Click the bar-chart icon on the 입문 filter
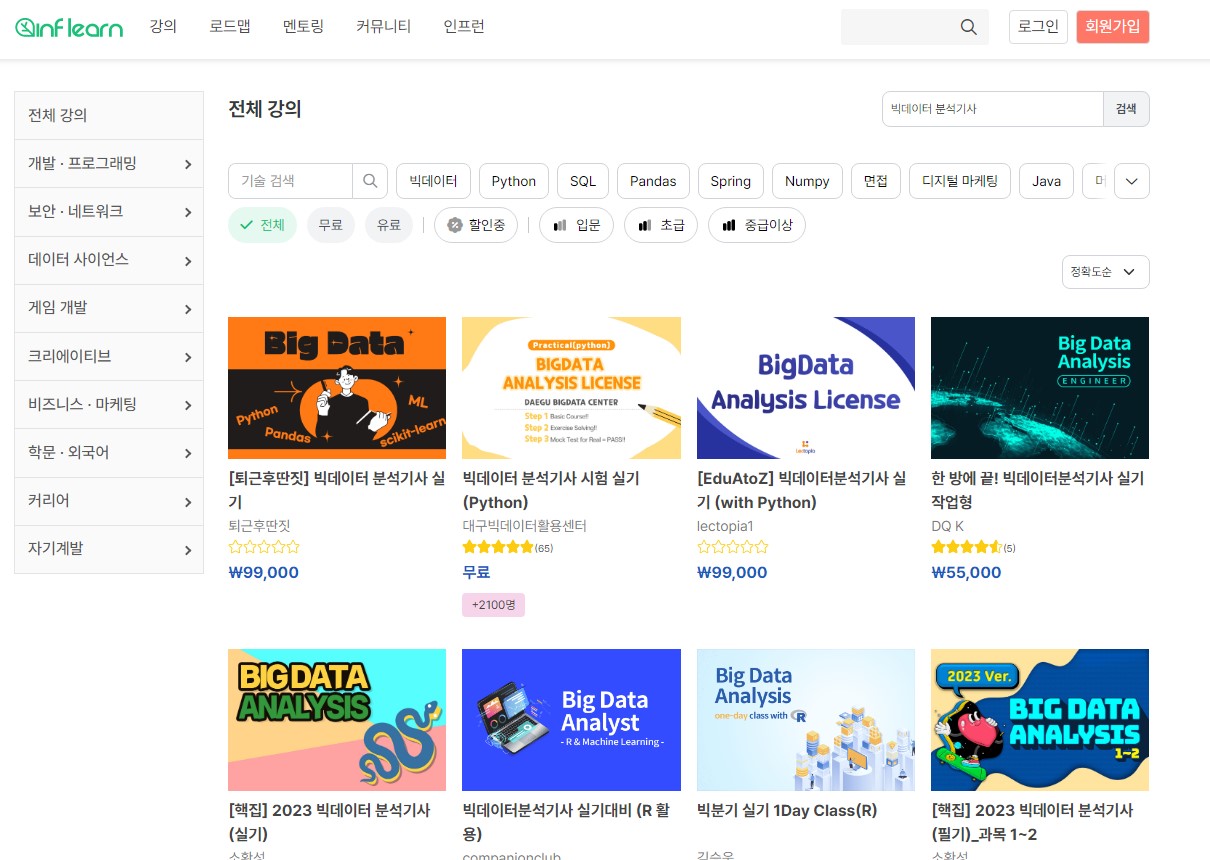Screen dimensions: 1210x860 click(x=560, y=225)
